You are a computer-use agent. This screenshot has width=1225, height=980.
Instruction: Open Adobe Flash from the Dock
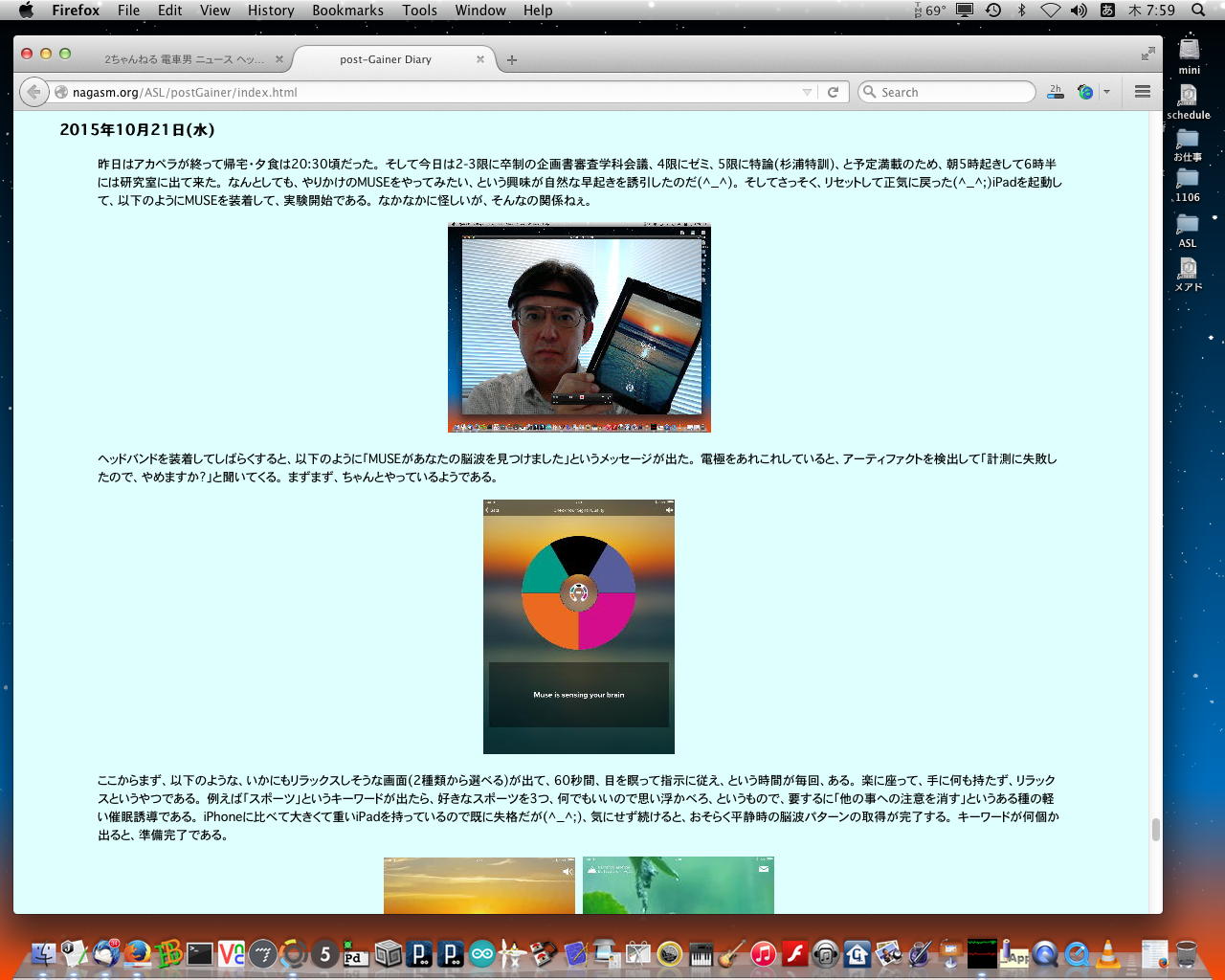tap(794, 953)
